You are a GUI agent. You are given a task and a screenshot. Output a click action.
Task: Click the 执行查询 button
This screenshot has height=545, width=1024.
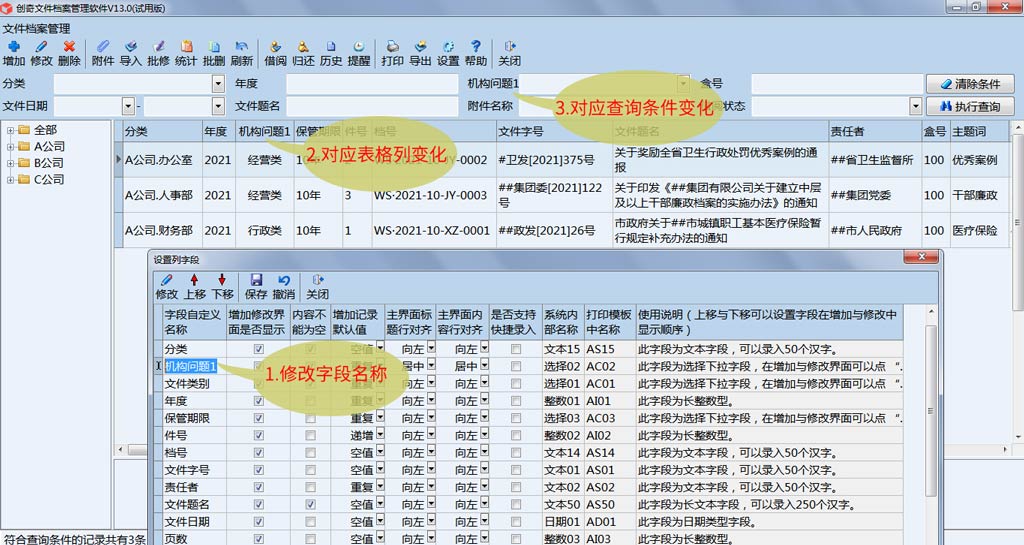(x=970, y=106)
